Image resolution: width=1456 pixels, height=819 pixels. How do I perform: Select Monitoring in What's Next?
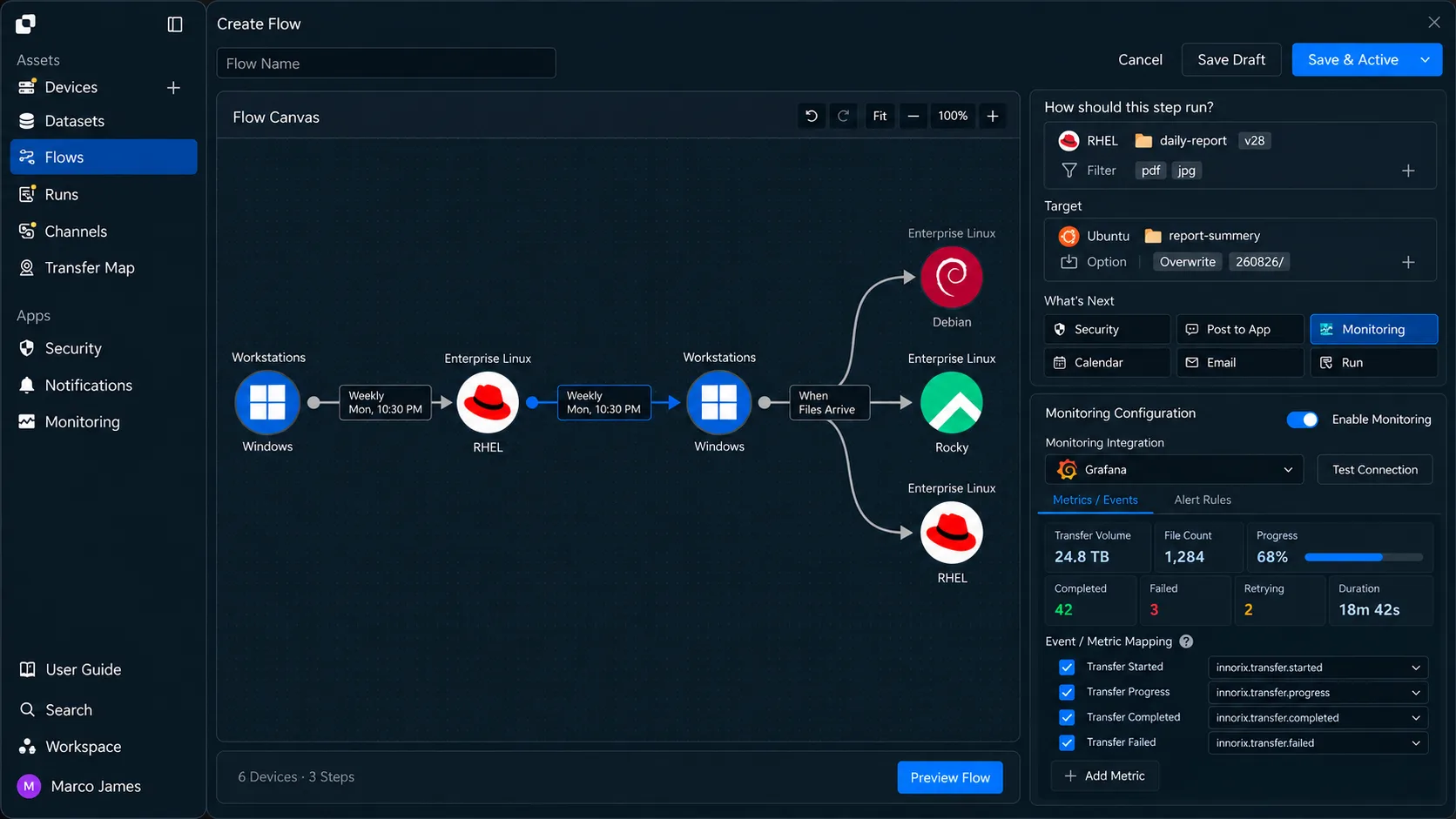pos(1373,329)
